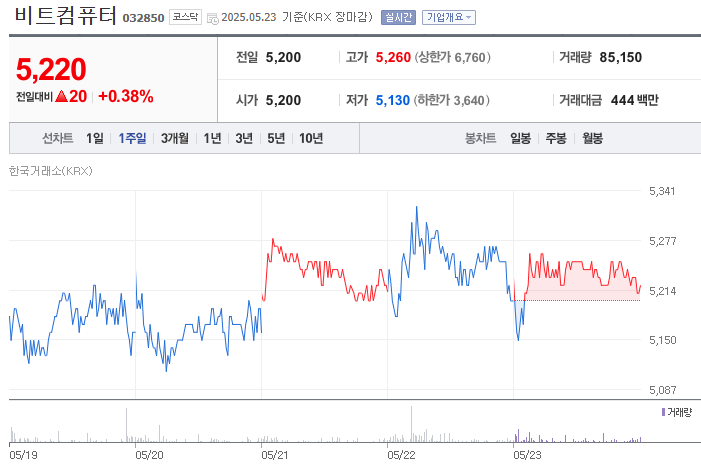Image resolution: width=701 pixels, height=465 pixels.
Task: Click the 5,087 price axis label
Action: click(663, 390)
